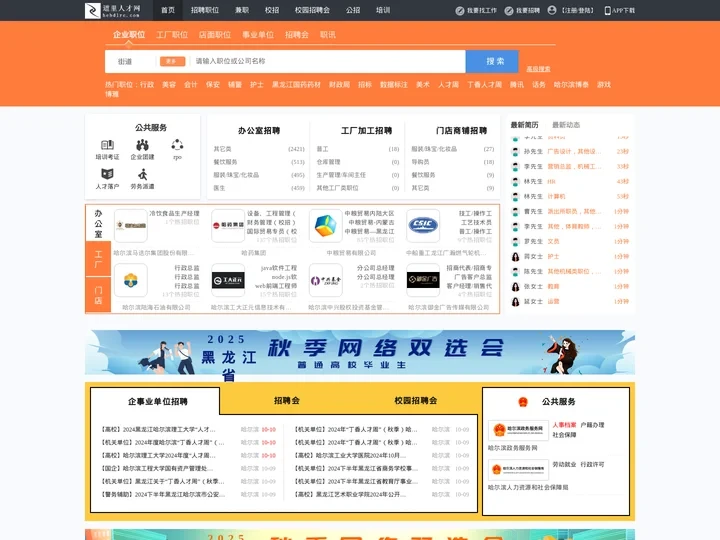The image size is (720, 540).
Task: Open the 招聘职位 nav item
Action: tap(205, 10)
